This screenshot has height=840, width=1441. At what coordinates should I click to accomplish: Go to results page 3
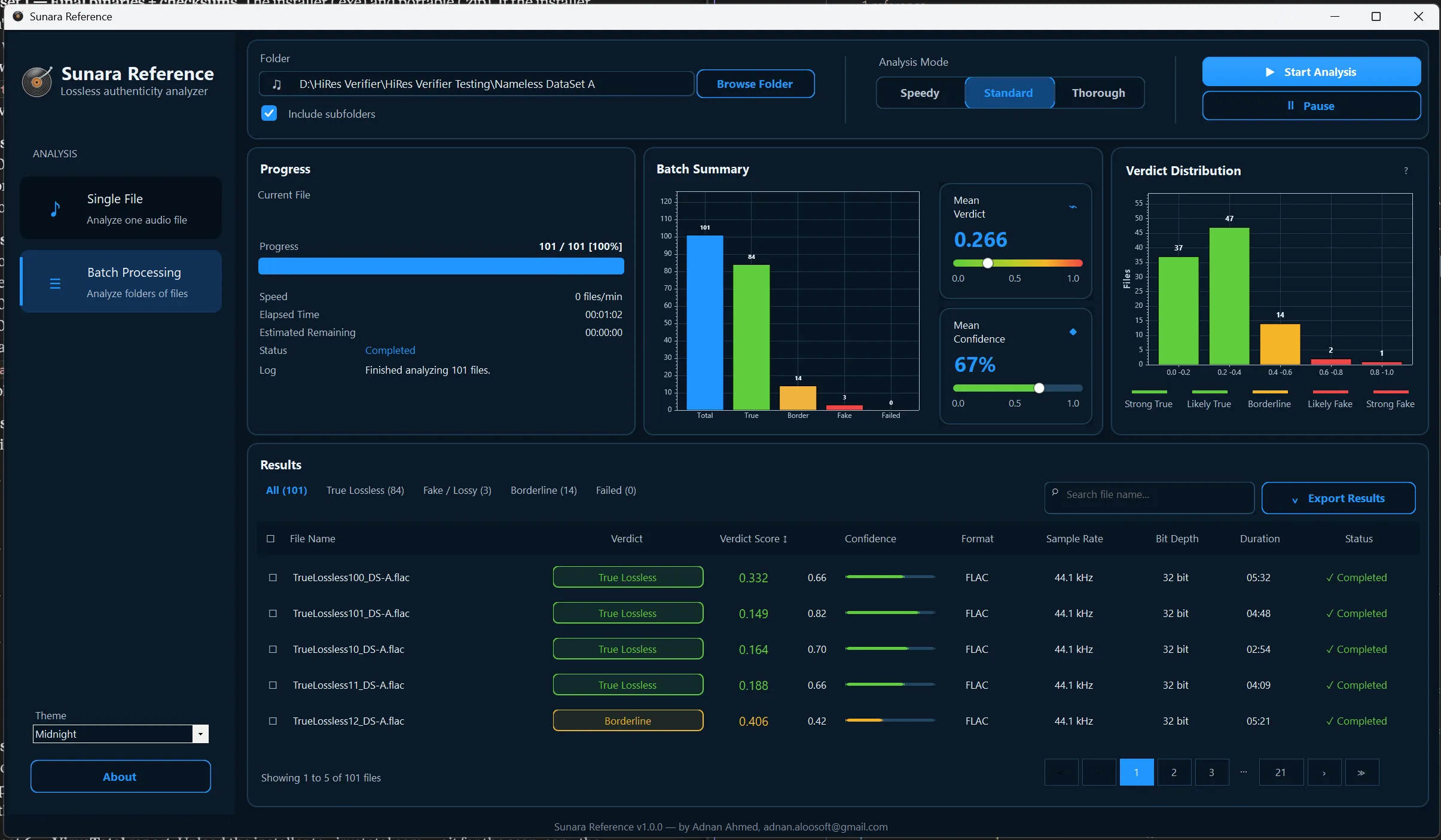pos(1211,772)
